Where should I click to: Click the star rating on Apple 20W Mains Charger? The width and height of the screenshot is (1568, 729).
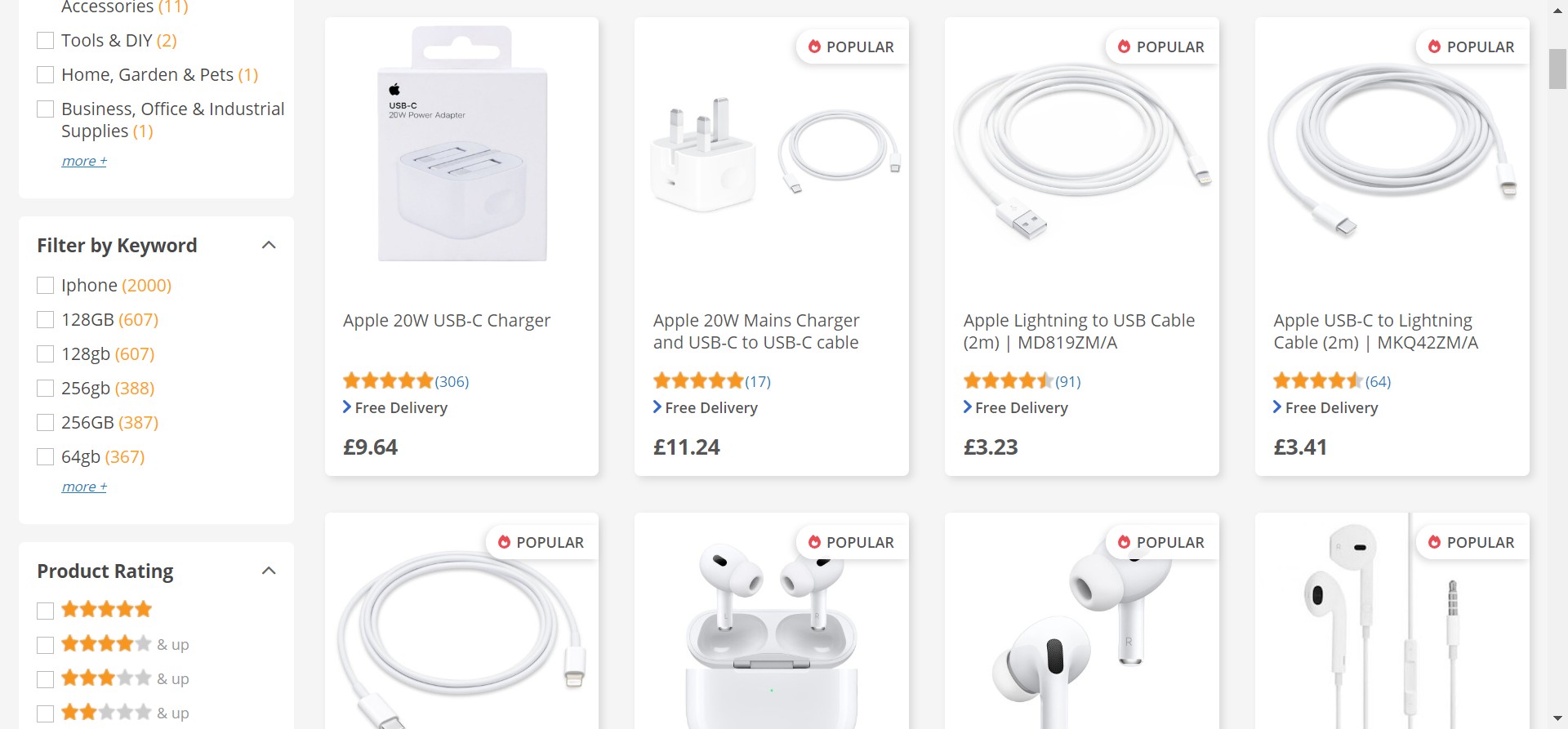698,380
